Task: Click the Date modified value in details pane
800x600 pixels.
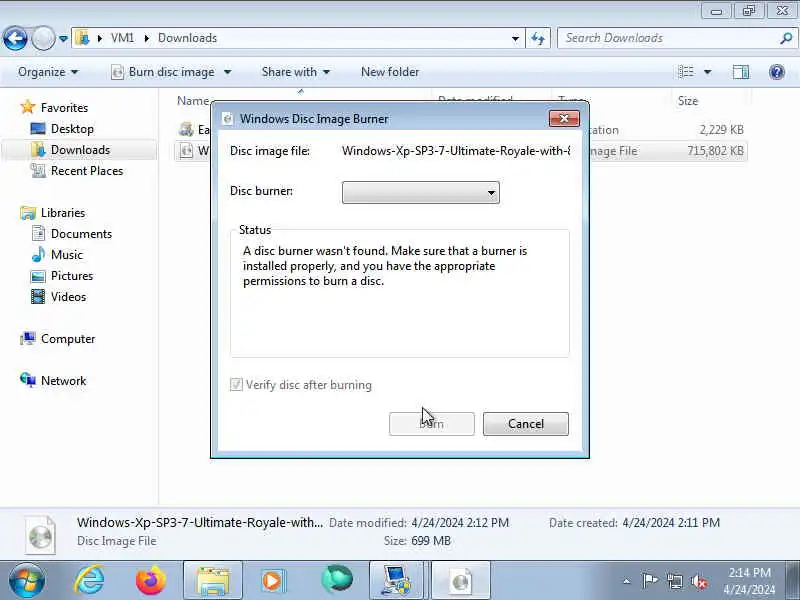Action: (460, 522)
